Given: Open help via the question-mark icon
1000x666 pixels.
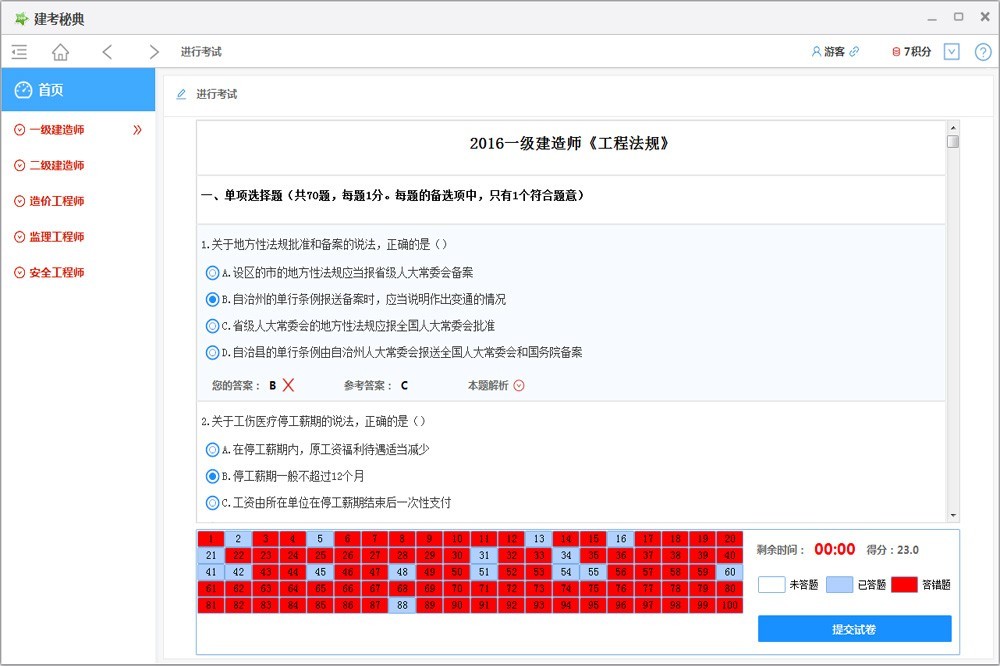Looking at the screenshot, I should click(985, 51).
